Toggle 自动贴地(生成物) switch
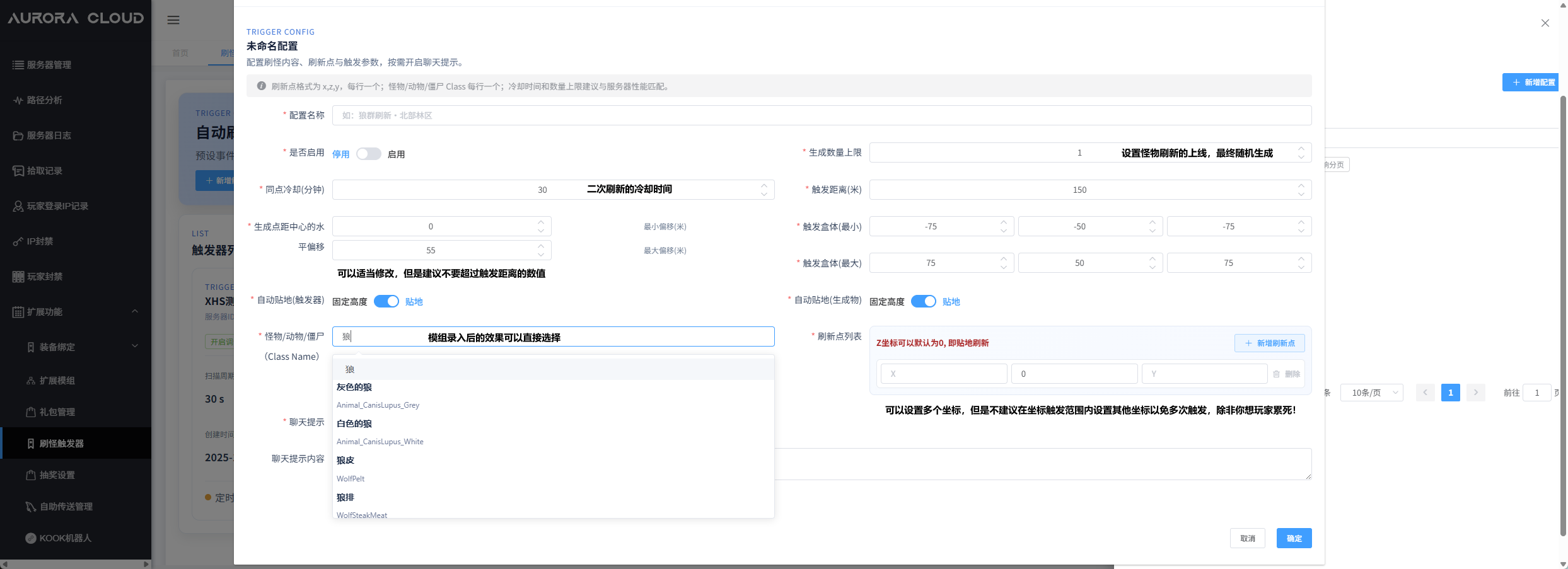Screen dimensions: 1568x569 tap(923, 302)
